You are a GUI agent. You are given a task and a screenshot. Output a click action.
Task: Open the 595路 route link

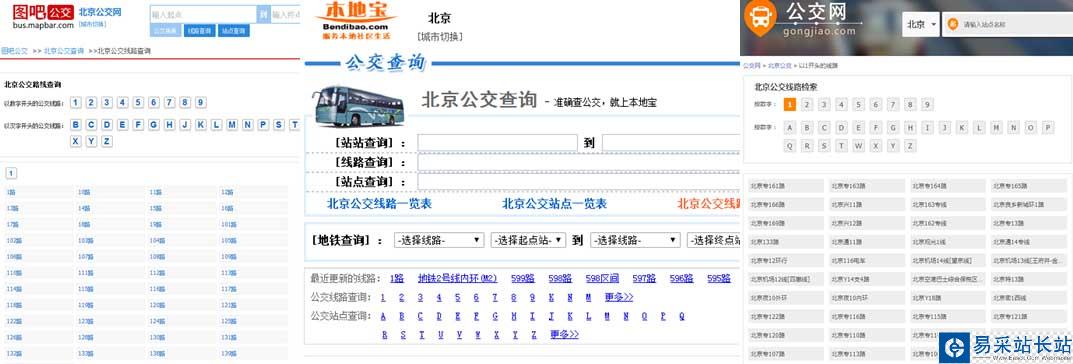719,278
